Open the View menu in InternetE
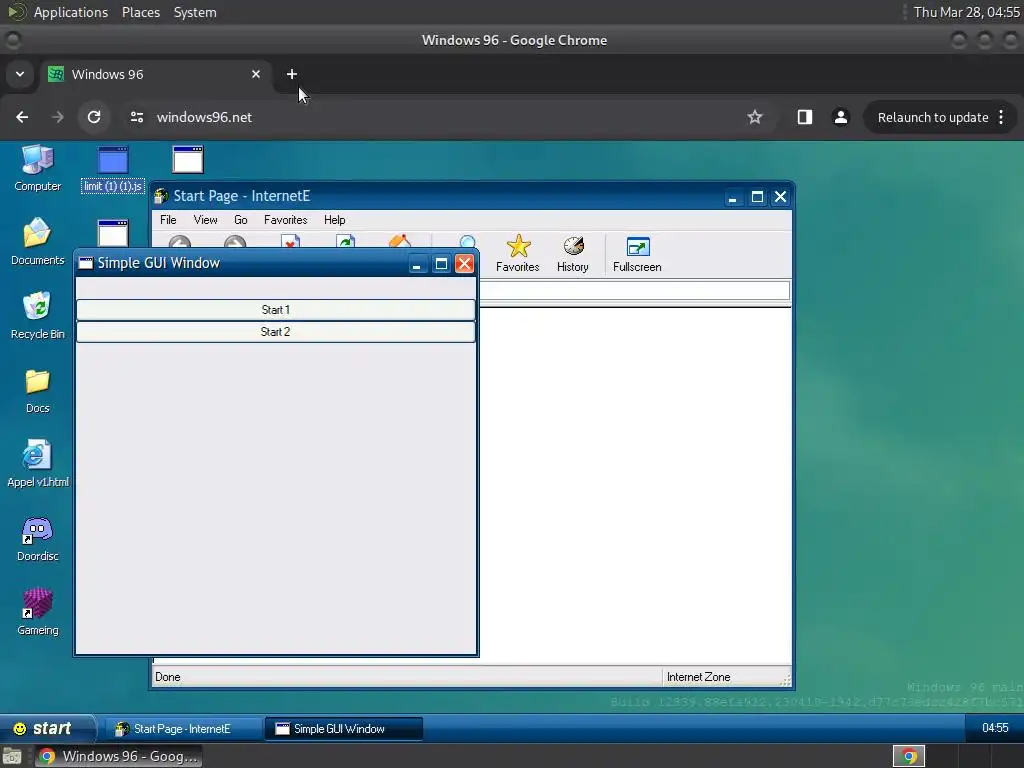The image size is (1024, 768). (x=205, y=220)
